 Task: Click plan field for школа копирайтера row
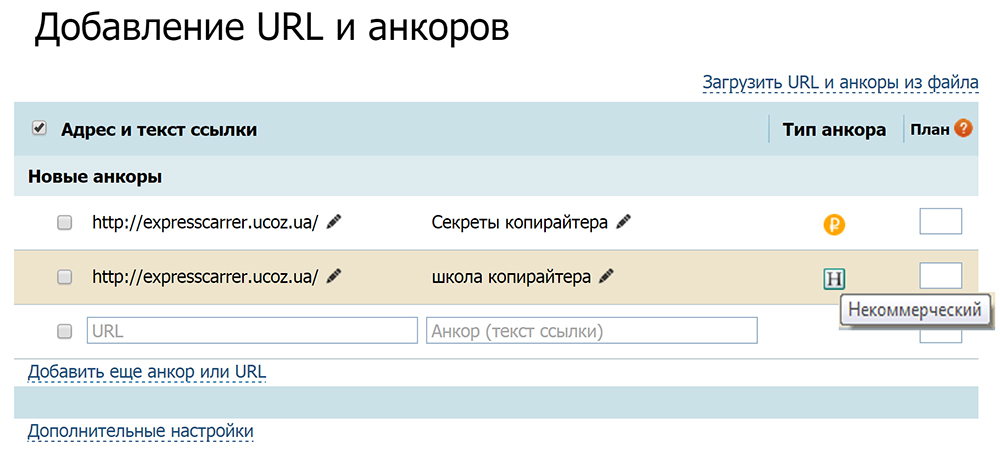[x=940, y=275]
